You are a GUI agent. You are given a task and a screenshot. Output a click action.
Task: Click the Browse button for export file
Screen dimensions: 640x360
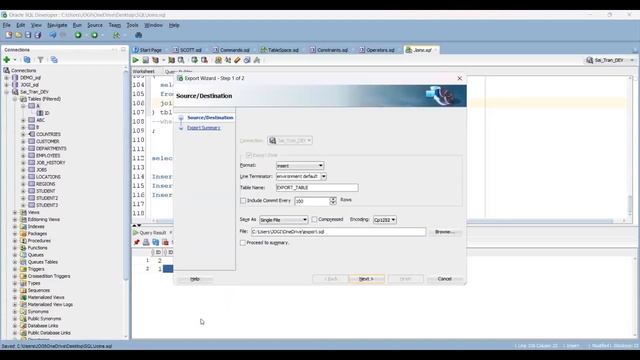(444, 232)
